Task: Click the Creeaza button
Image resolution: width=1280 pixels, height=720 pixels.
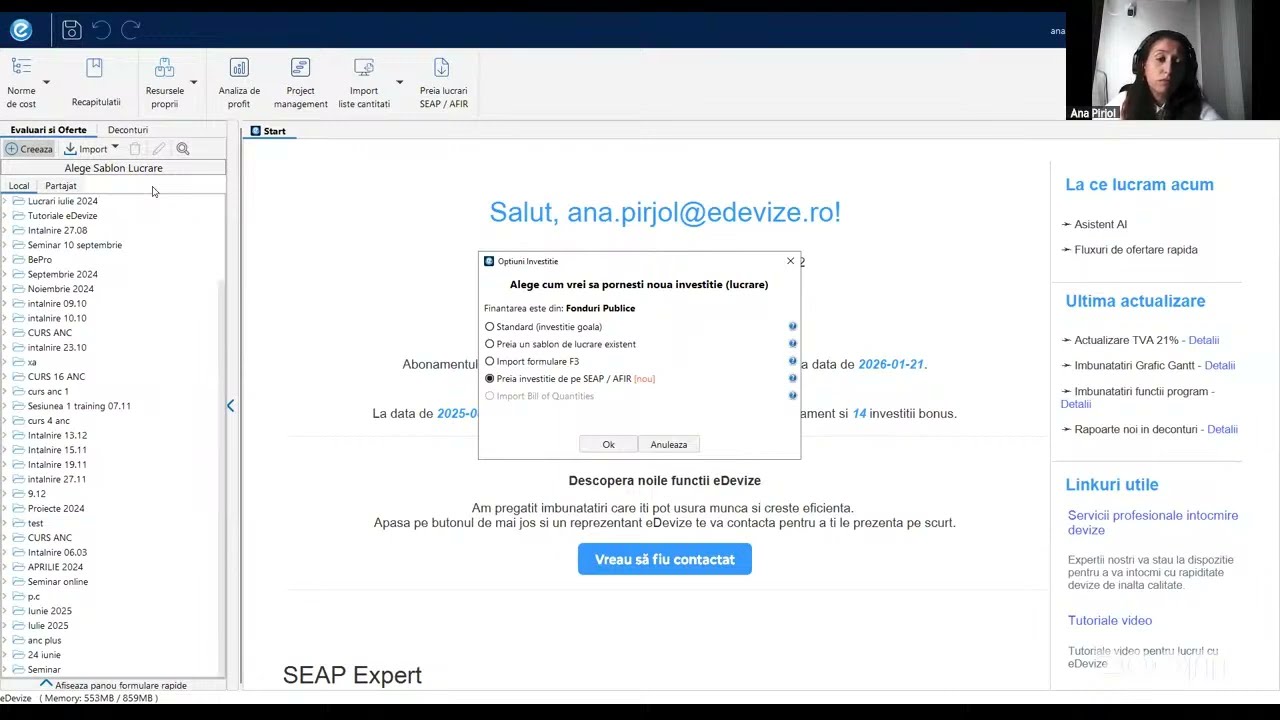Action: coord(29,149)
